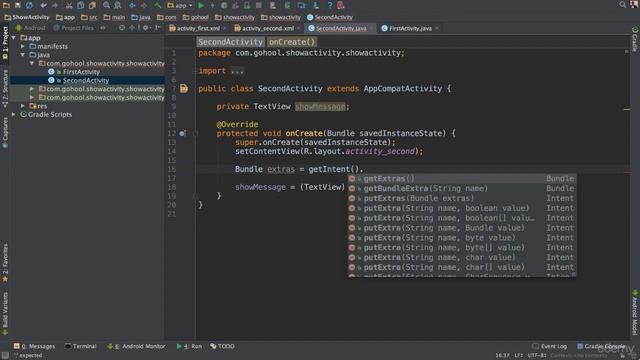The image size is (640, 360).
Task: Click the src breadcrumb folder
Action: click(x=89, y=17)
